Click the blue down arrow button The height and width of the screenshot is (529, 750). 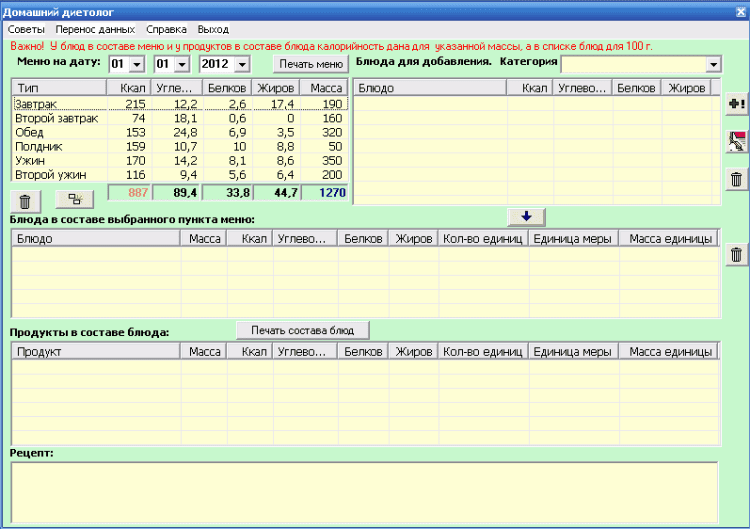526,217
